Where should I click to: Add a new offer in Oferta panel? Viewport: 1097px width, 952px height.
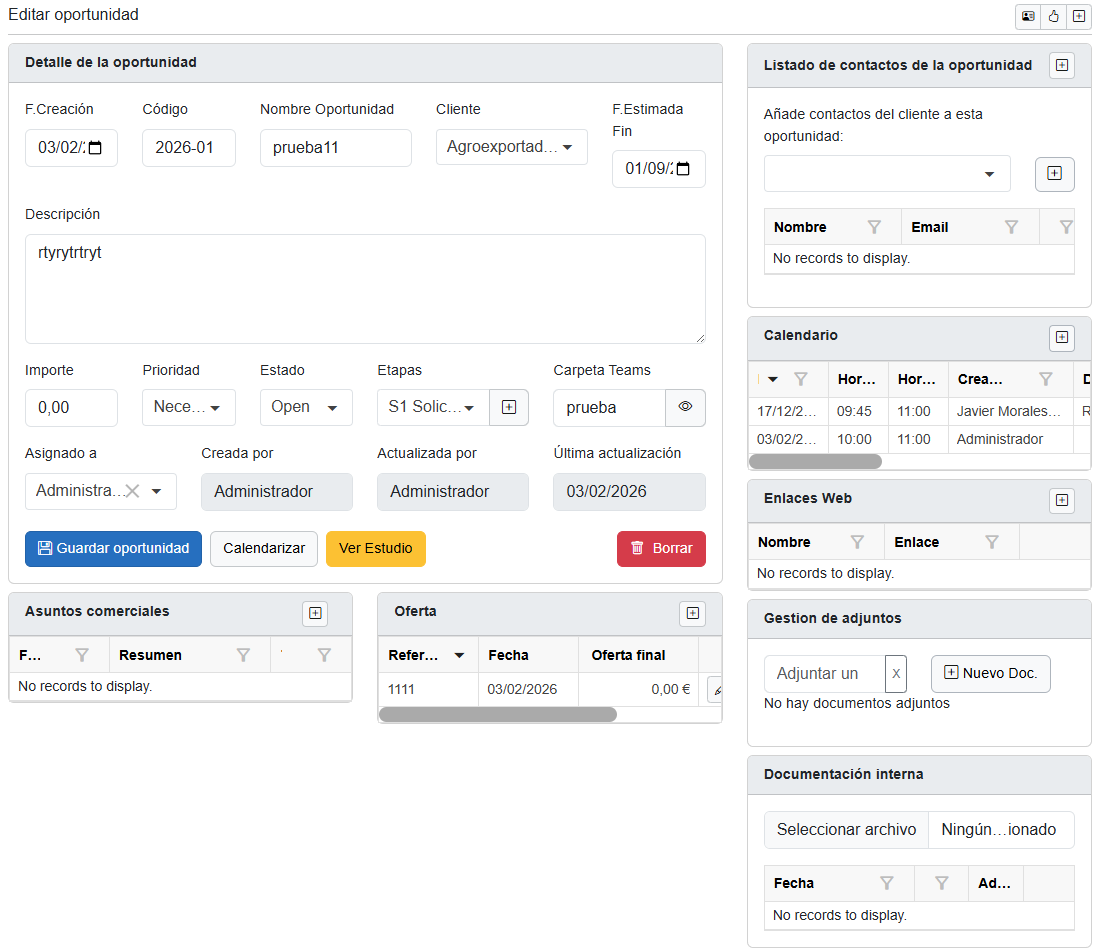692,613
